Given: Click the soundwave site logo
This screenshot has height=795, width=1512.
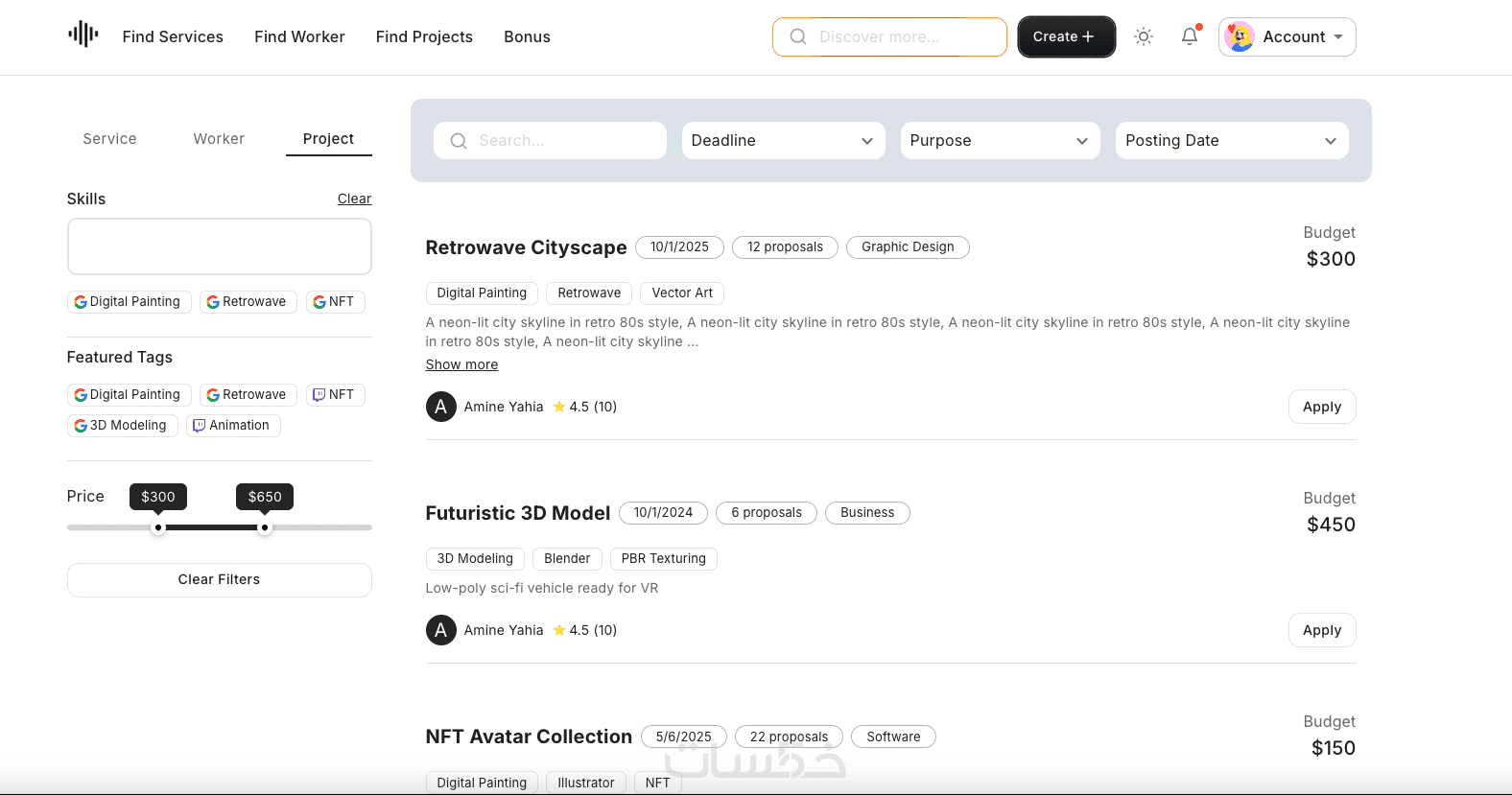Looking at the screenshot, I should coord(83,35).
